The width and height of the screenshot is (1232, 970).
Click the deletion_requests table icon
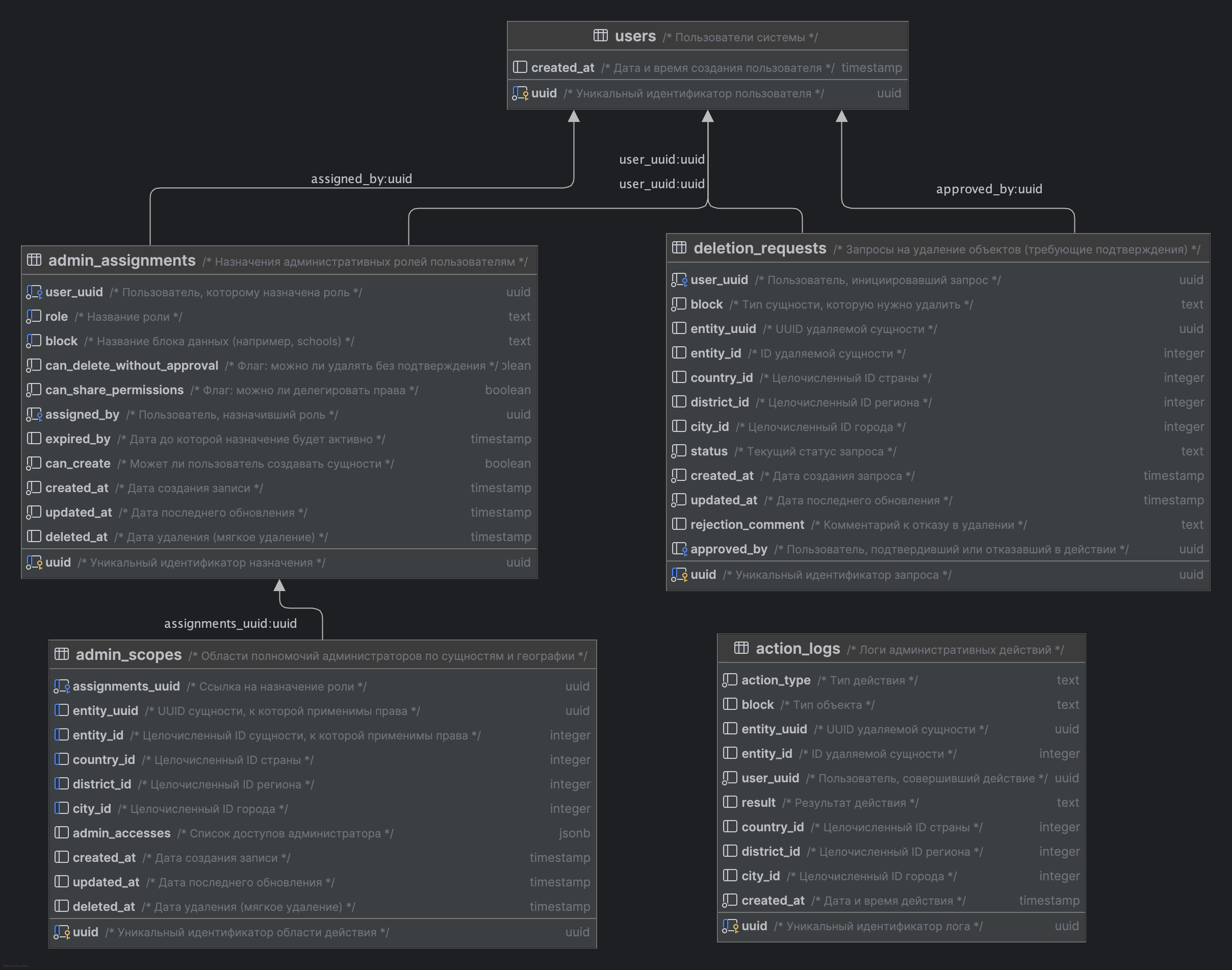click(679, 248)
